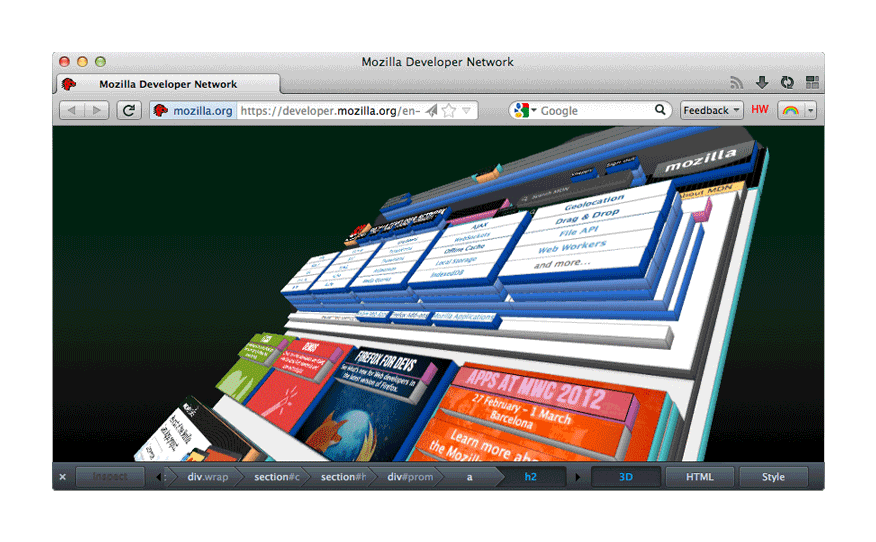Select the Mozilla Developer Network tab

(167, 85)
